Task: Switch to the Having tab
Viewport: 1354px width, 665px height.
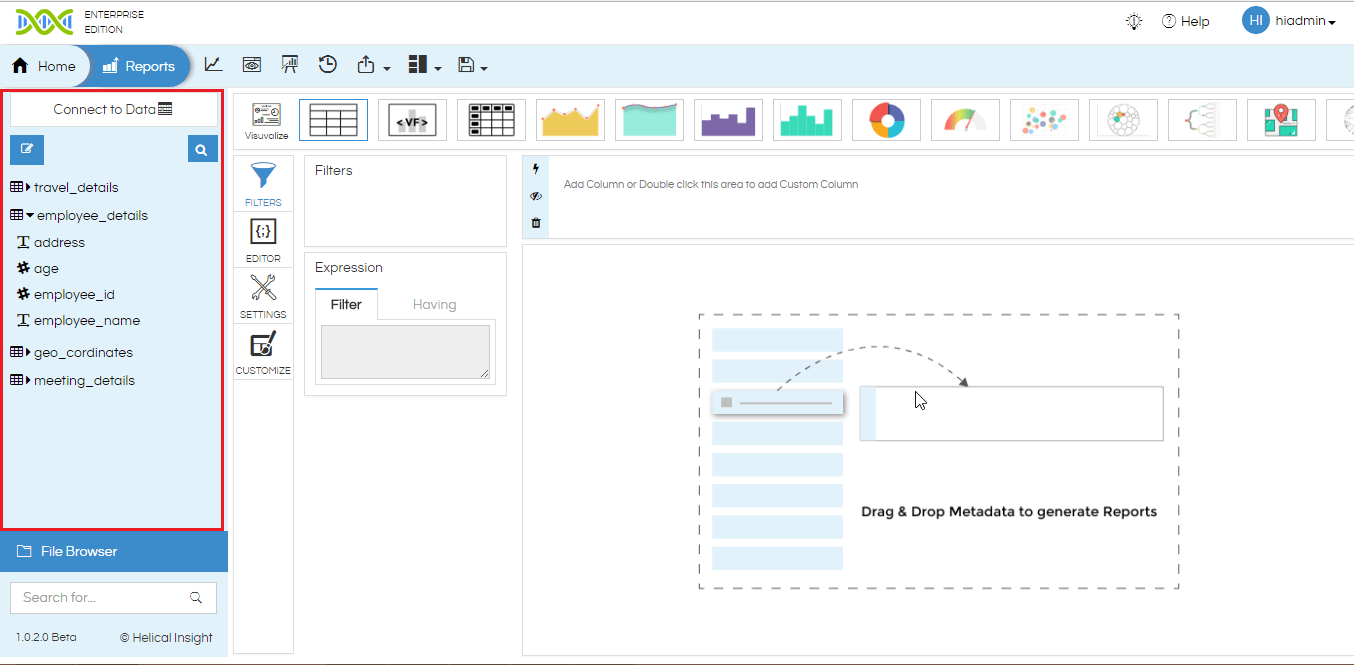Action: 434,304
